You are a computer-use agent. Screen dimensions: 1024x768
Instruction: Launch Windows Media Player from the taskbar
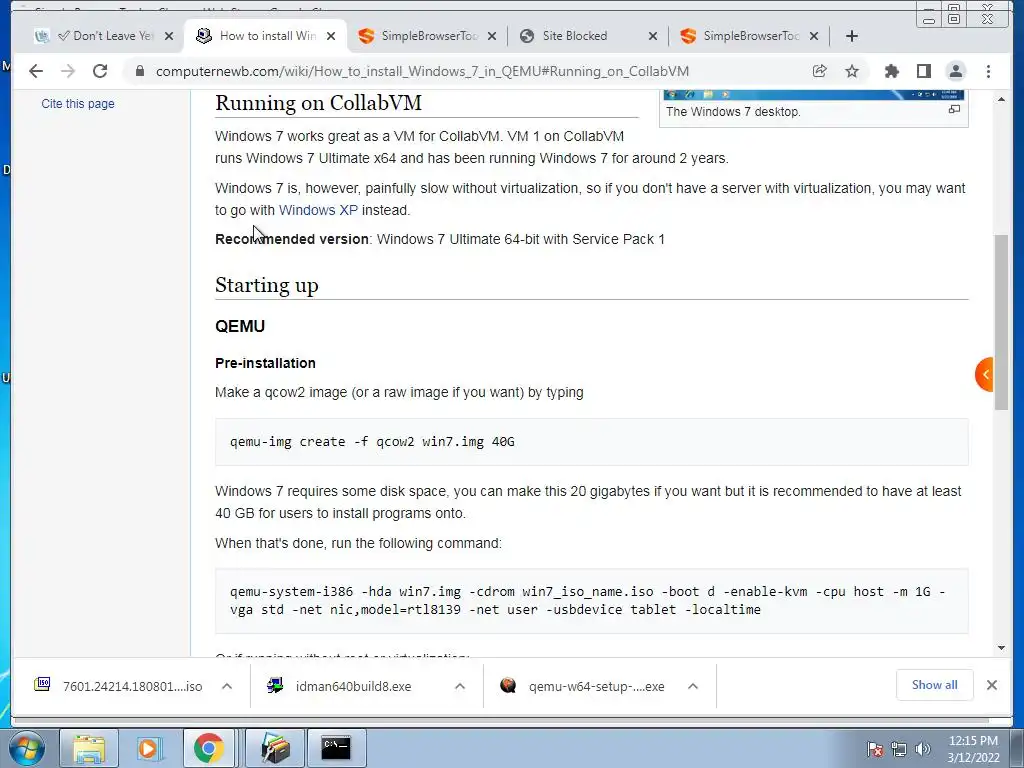149,748
